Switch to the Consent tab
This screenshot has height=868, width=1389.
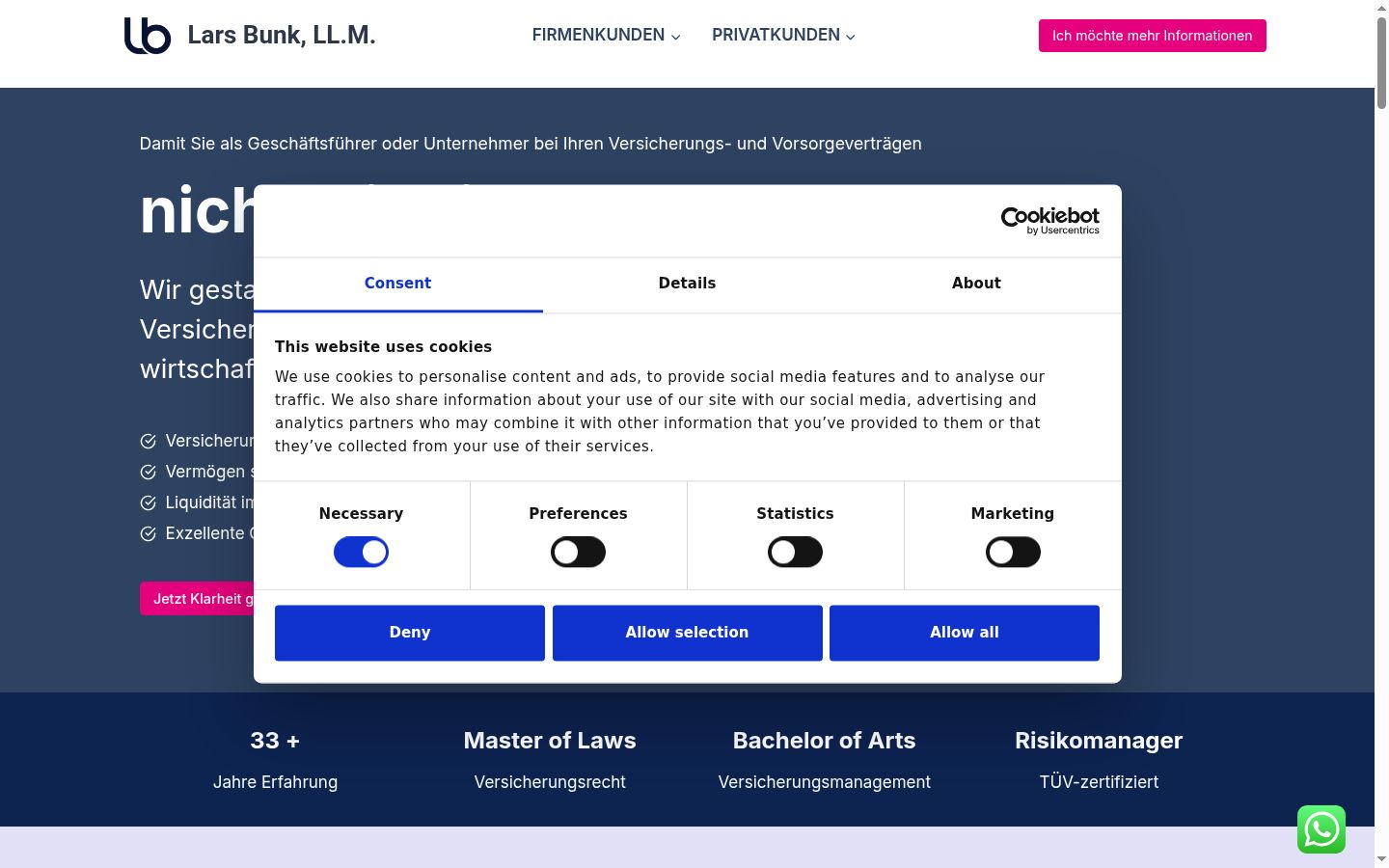pyautogui.click(x=398, y=284)
